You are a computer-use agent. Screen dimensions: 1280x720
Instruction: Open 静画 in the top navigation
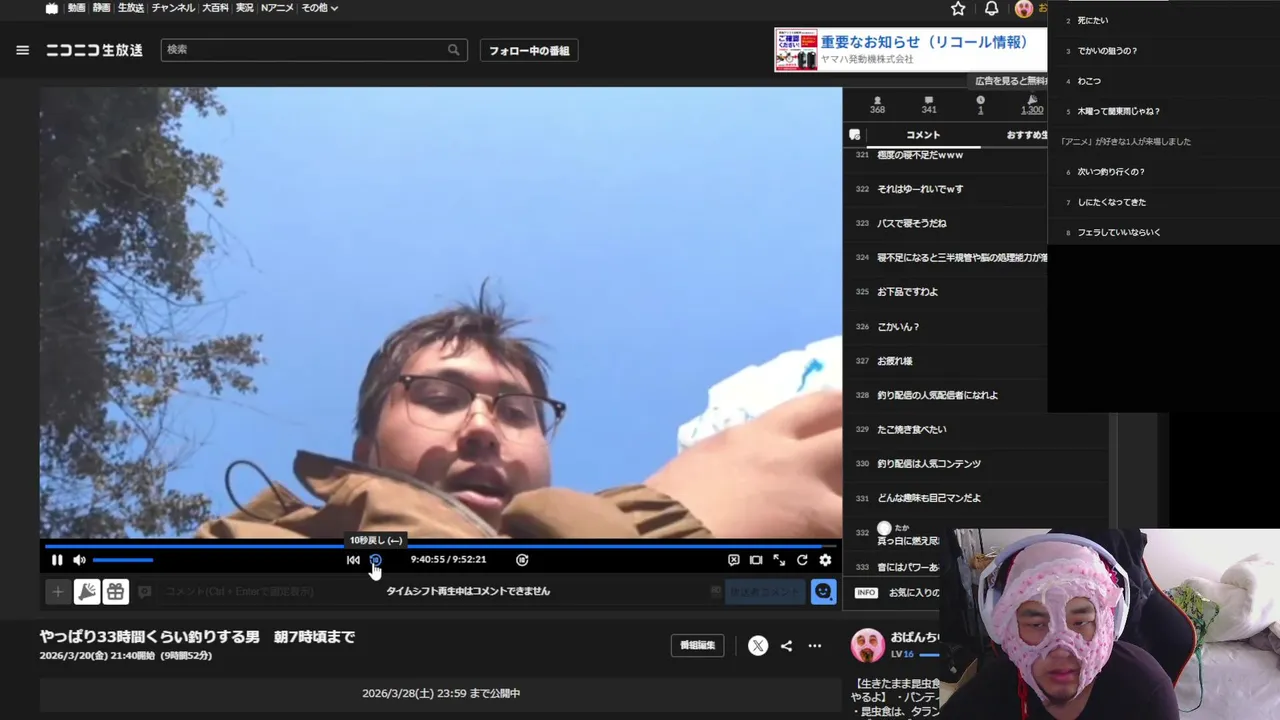(x=101, y=8)
